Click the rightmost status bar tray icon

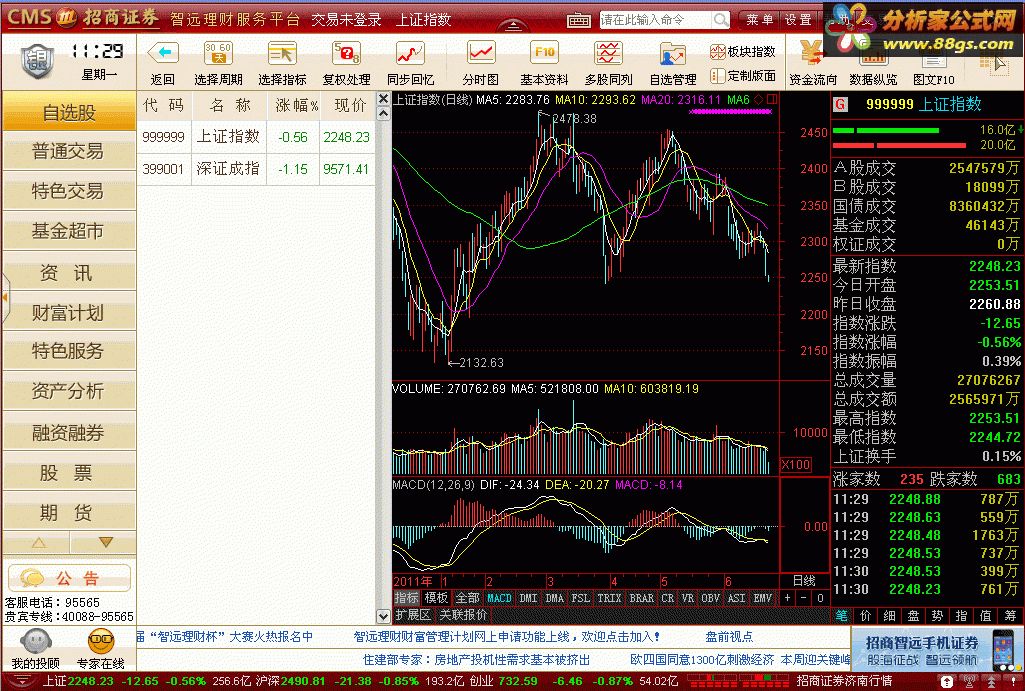point(1015,681)
